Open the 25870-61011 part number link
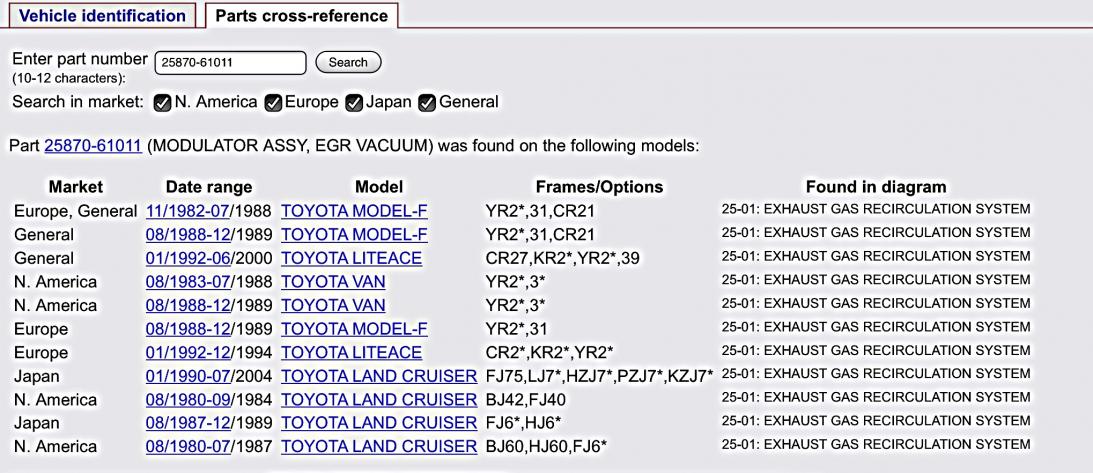 (92, 146)
